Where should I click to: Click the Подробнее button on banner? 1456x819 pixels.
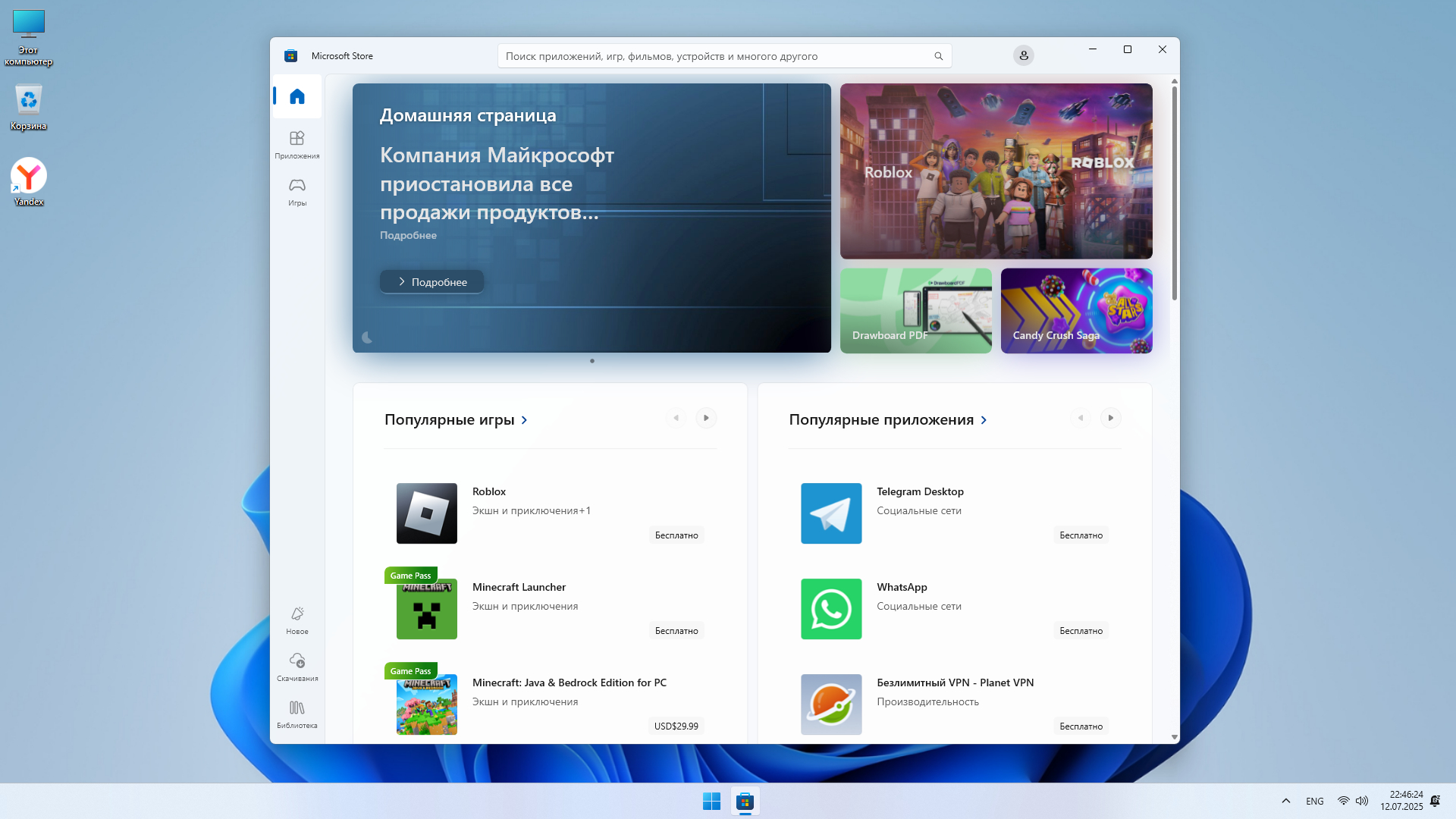(x=431, y=281)
